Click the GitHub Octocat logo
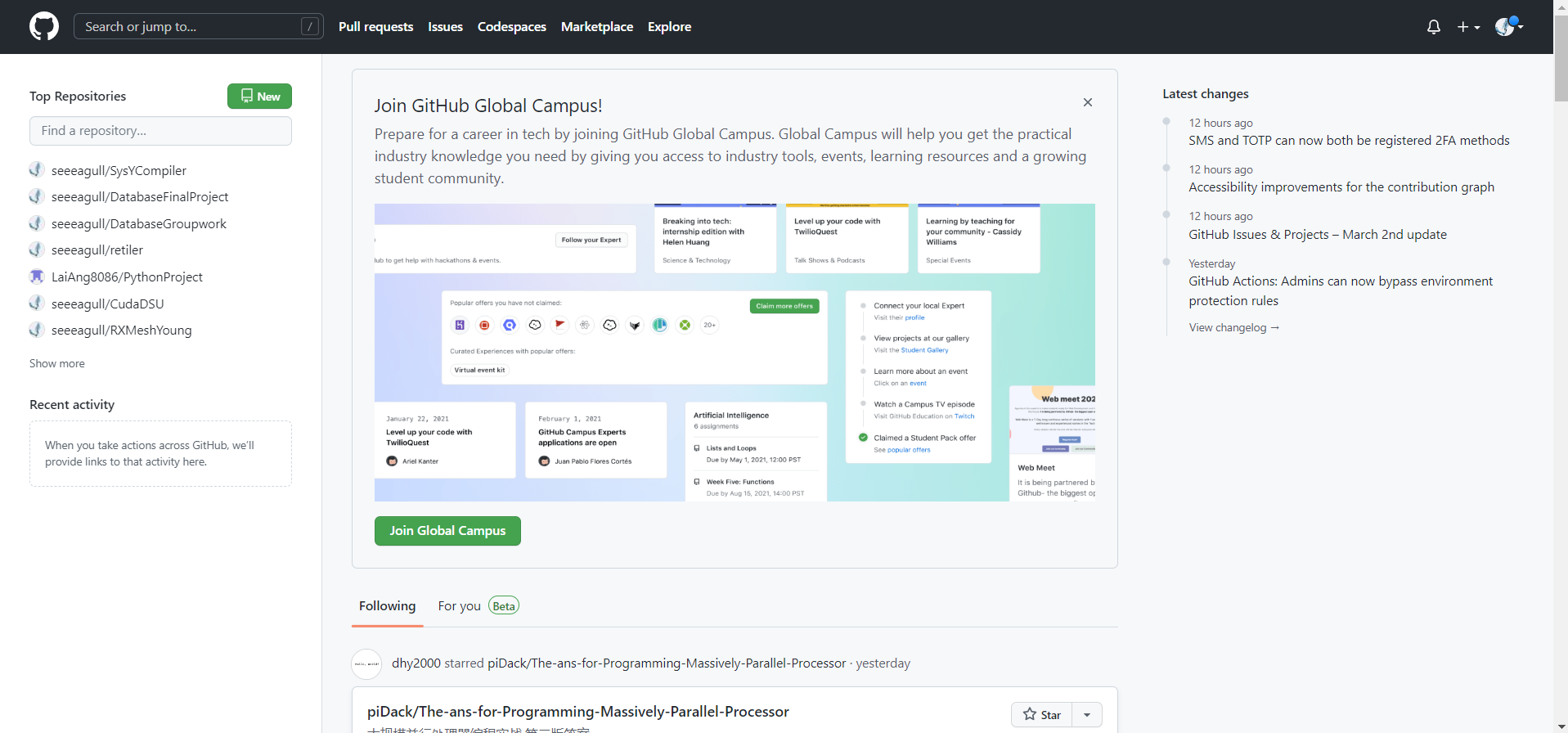Image resolution: width=1568 pixels, height=733 pixels. click(44, 26)
